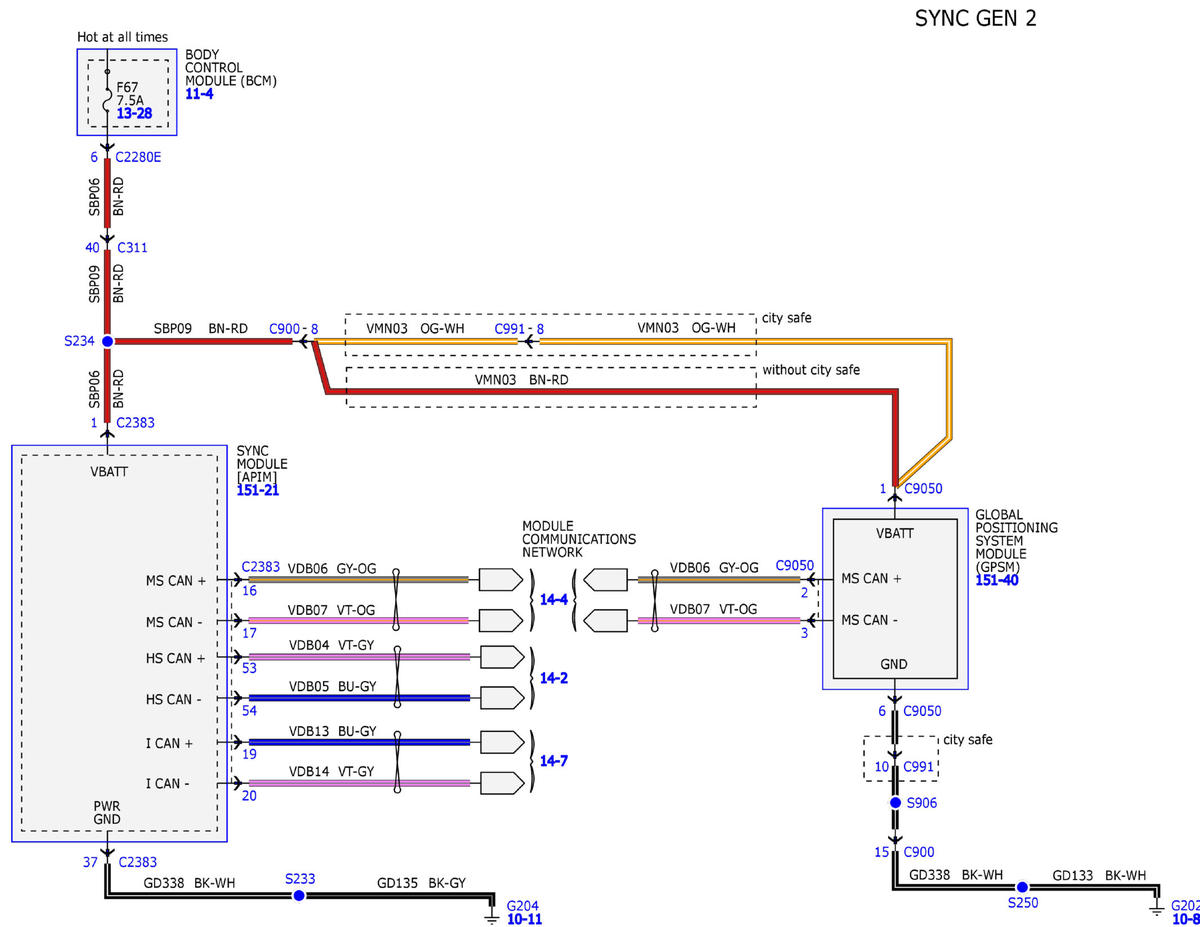Image resolution: width=1200 pixels, height=927 pixels.
Task: Select the 'Hot at all times' label
Action: pyautogui.click(x=123, y=37)
